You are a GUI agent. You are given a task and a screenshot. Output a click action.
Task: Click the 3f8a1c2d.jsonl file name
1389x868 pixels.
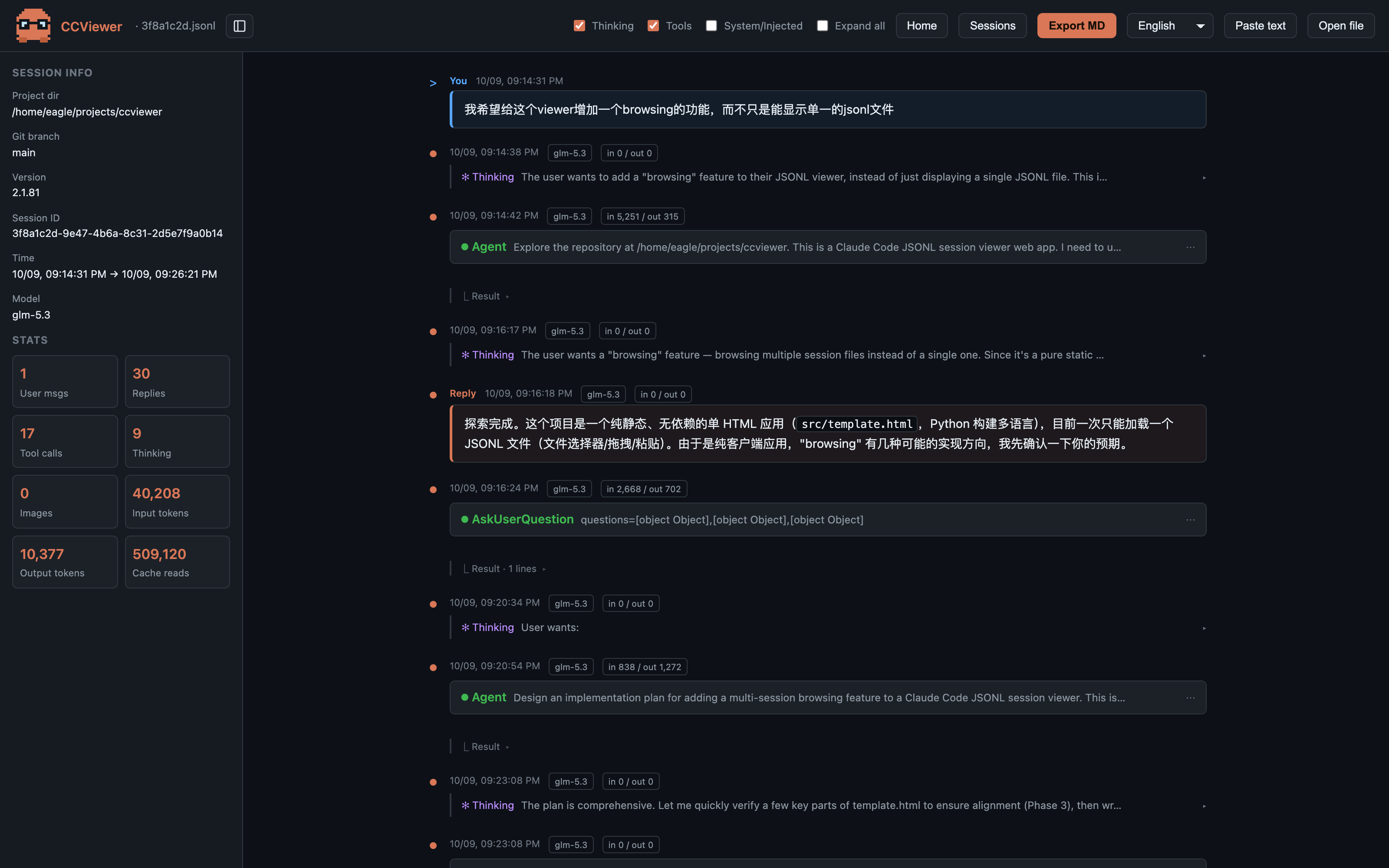pyautogui.click(x=178, y=26)
